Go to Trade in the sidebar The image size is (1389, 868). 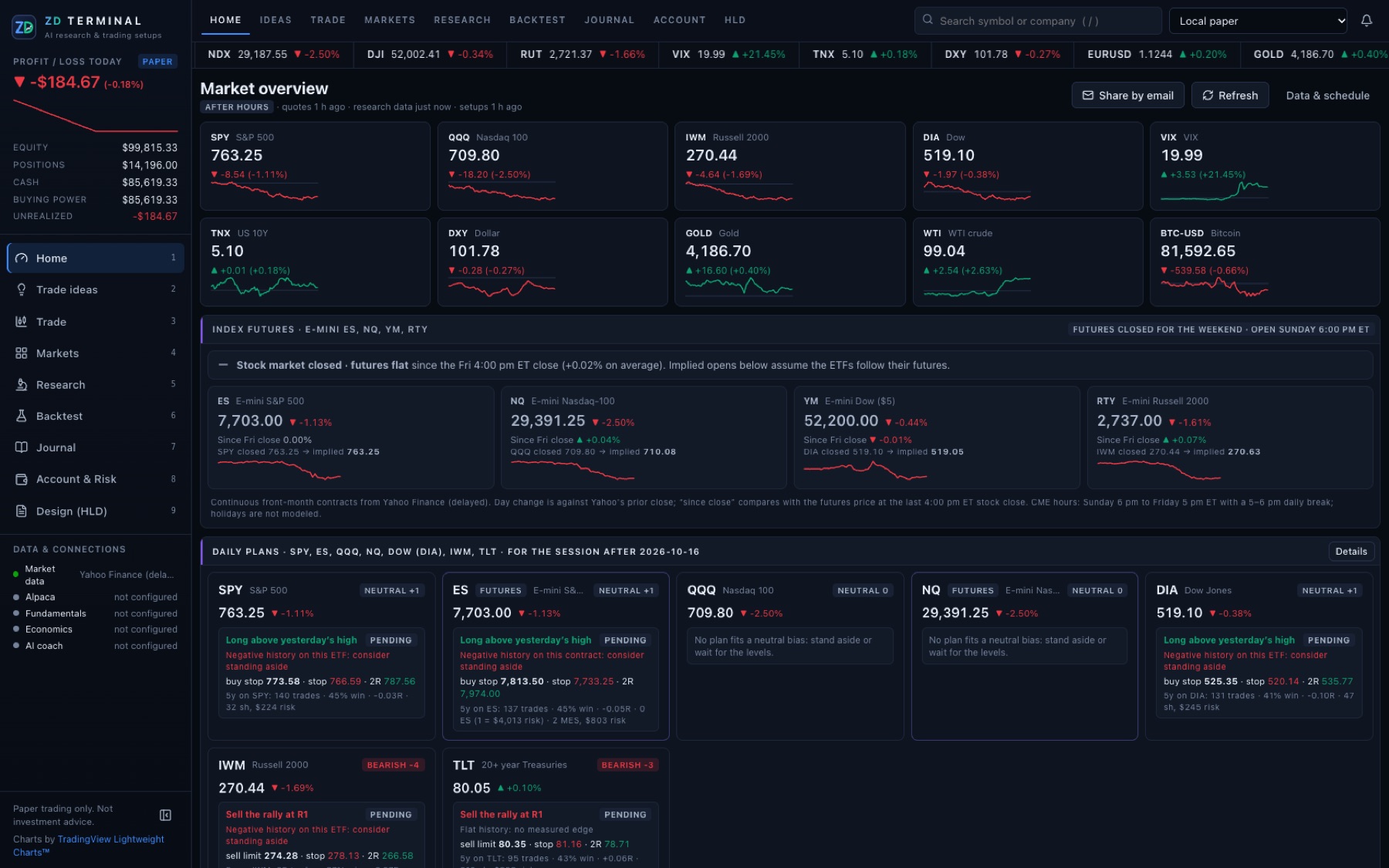[x=96, y=321]
